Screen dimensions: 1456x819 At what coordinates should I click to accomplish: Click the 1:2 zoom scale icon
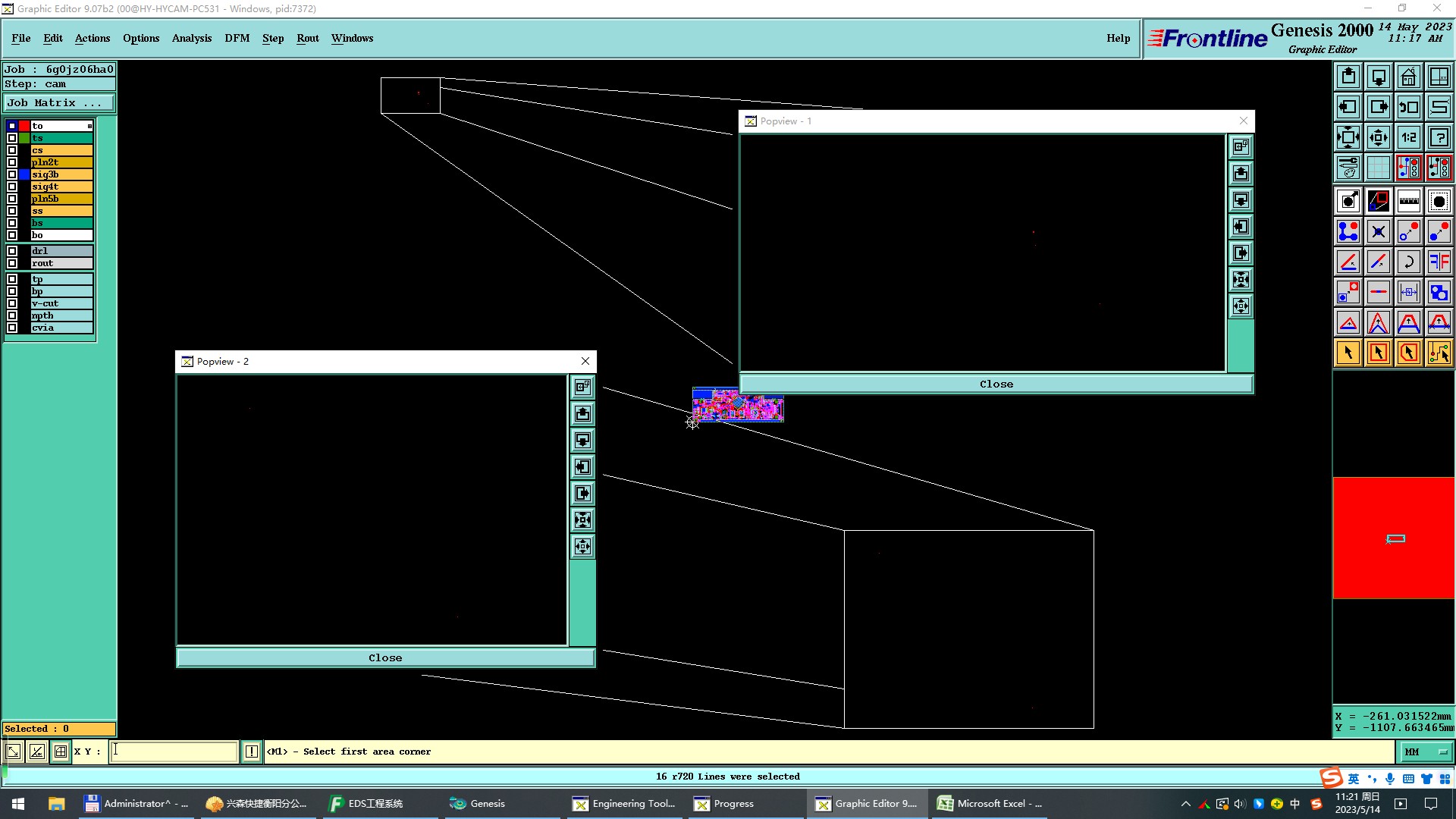click(1408, 137)
